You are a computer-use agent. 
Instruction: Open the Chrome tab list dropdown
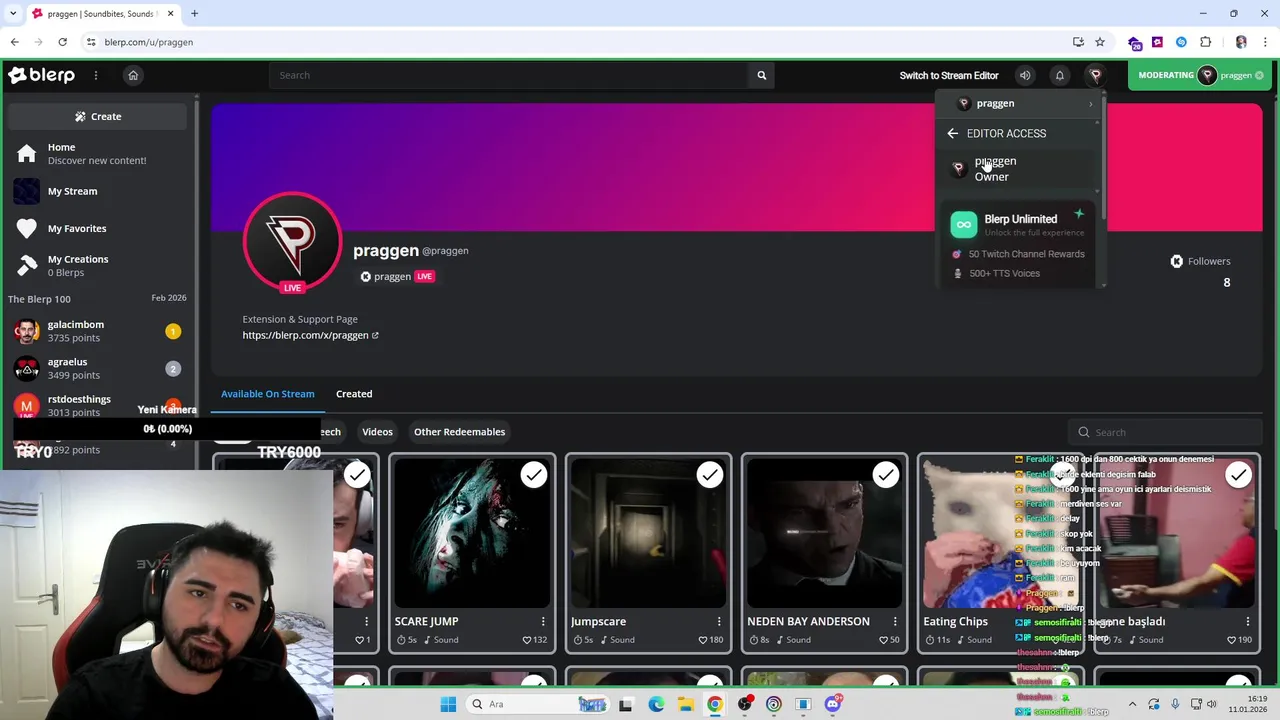pos(13,14)
